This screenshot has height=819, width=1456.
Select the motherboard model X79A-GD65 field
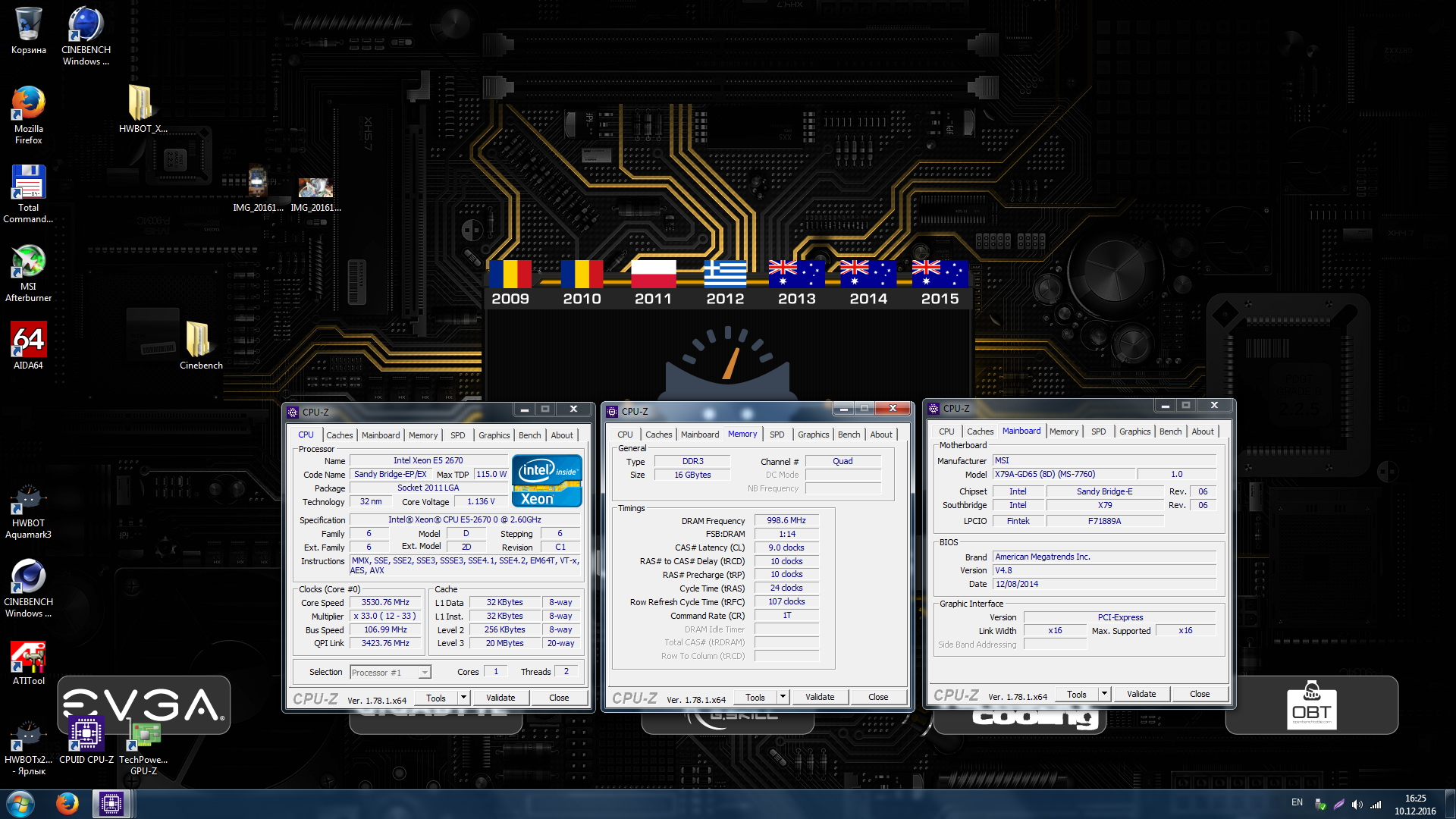point(1063,475)
